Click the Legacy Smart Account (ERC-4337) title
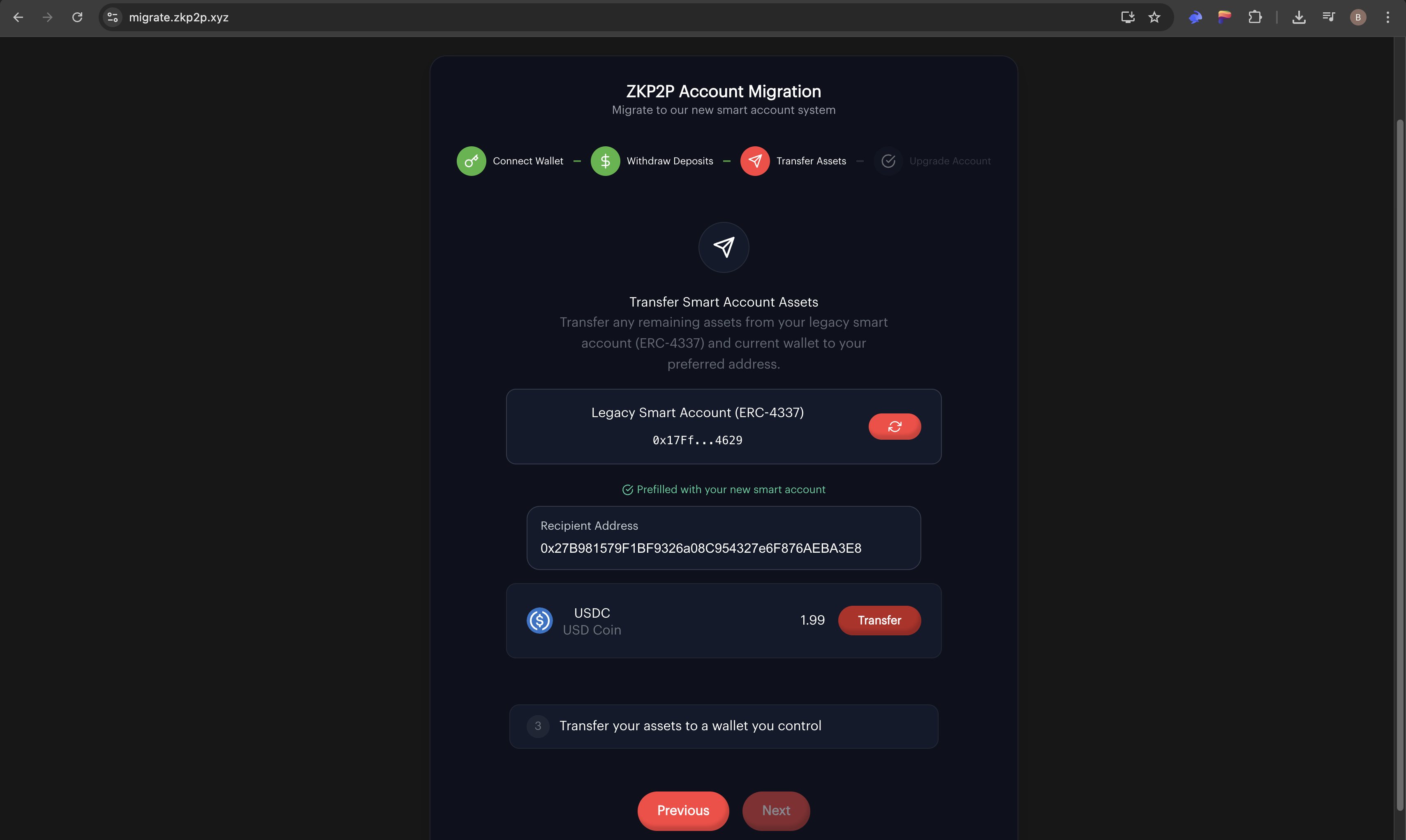This screenshot has width=1406, height=840. [x=697, y=413]
